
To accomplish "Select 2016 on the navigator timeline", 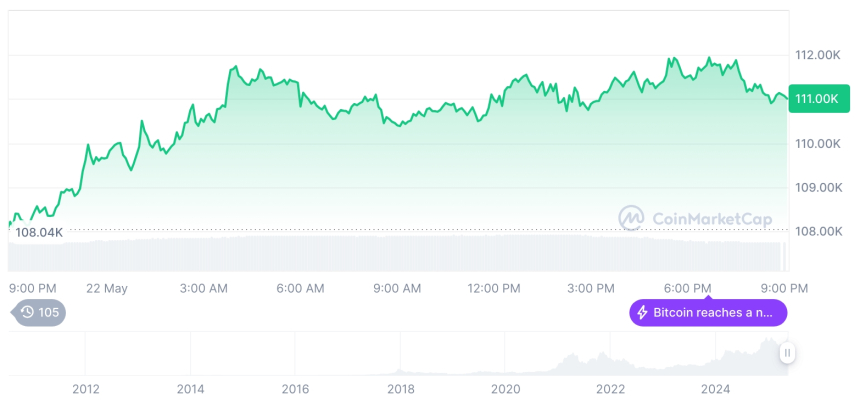I will coord(295,388).
